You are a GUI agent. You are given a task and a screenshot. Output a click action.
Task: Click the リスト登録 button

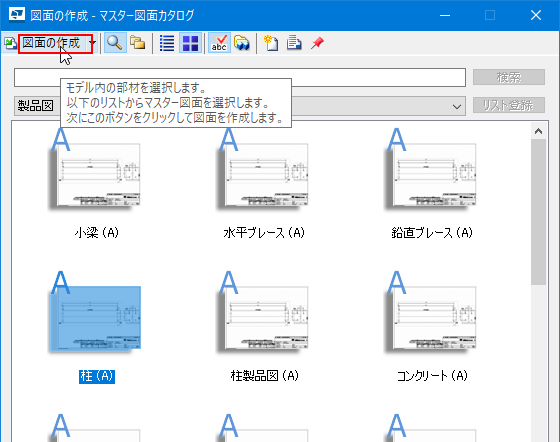pos(509,105)
